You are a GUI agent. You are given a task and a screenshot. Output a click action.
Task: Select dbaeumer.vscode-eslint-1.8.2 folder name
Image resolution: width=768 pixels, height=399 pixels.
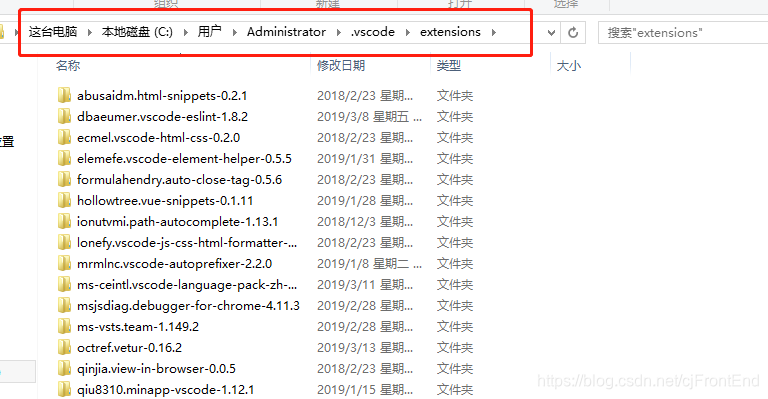pyautogui.click(x=163, y=117)
